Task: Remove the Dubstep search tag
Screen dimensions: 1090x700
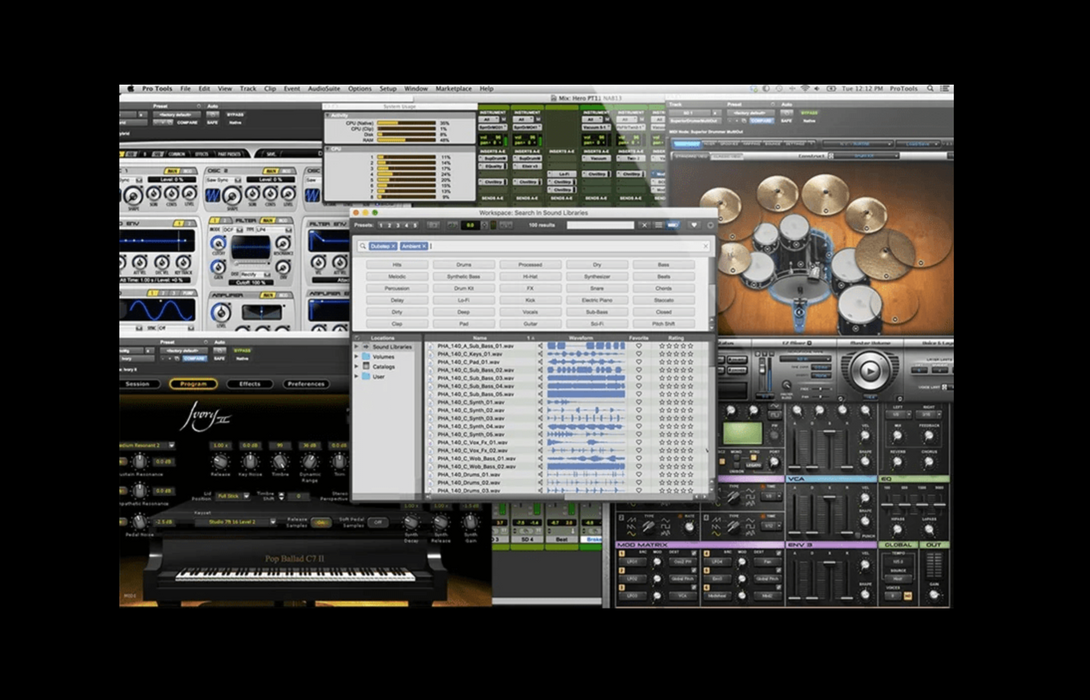Action: [x=393, y=246]
